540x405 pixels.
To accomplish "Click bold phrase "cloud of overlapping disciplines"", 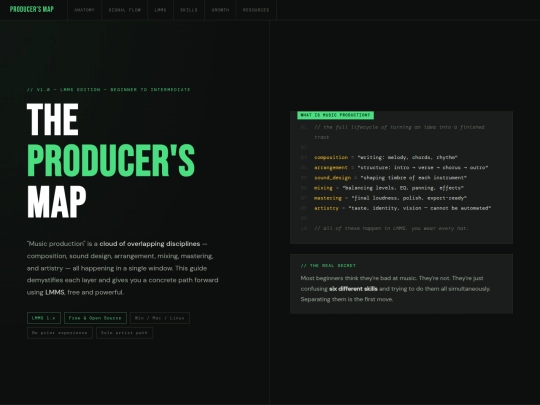I will (x=150, y=244).
